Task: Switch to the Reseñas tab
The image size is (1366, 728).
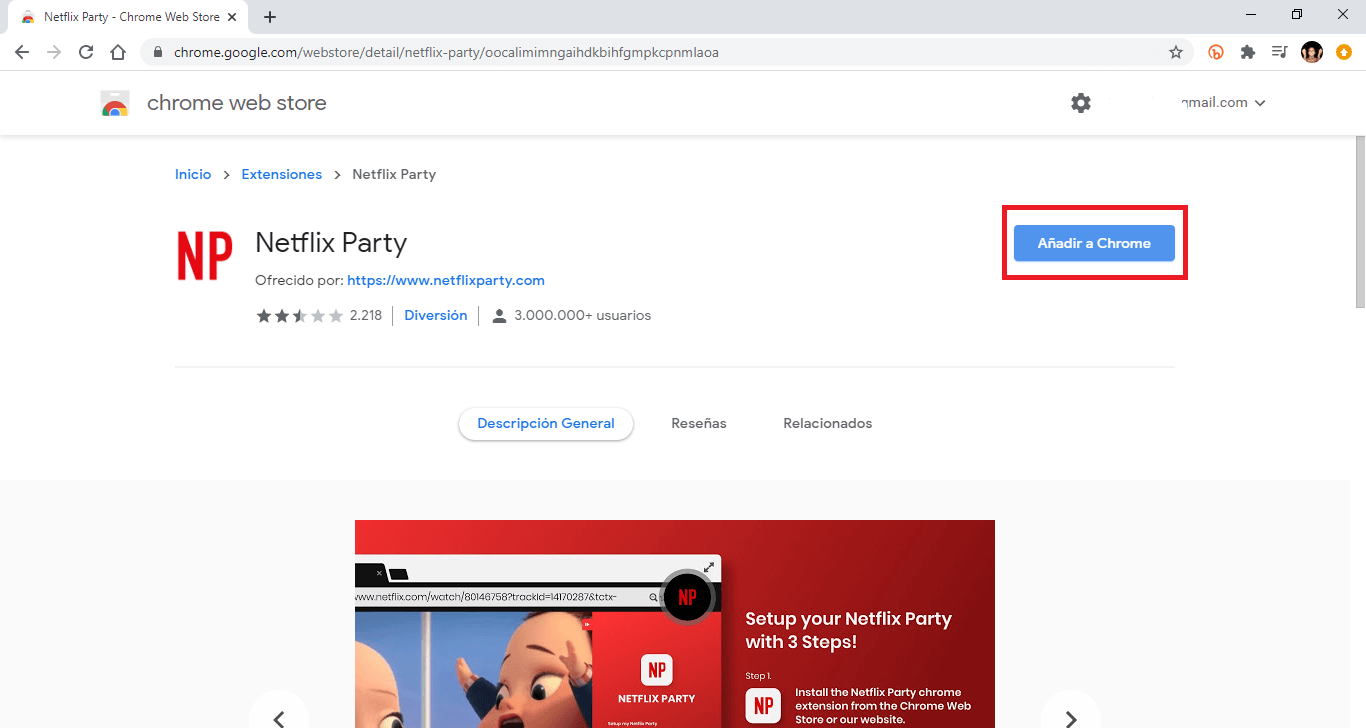Action: point(699,424)
